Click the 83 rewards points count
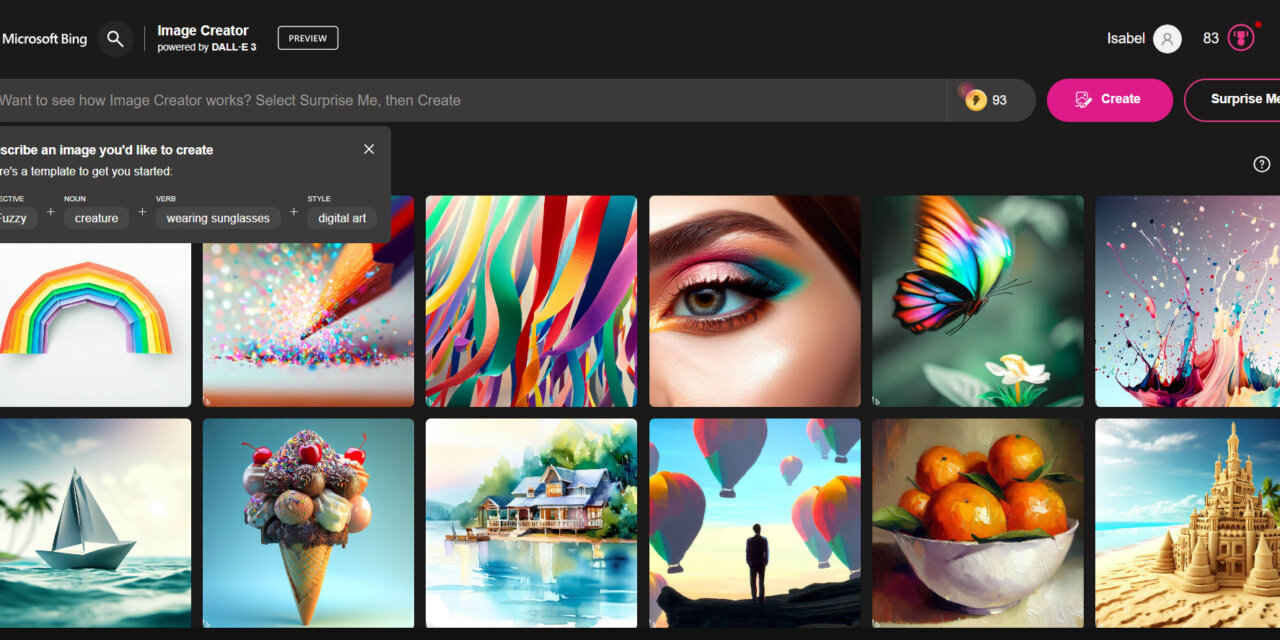This screenshot has height=640, width=1280. coord(1211,39)
